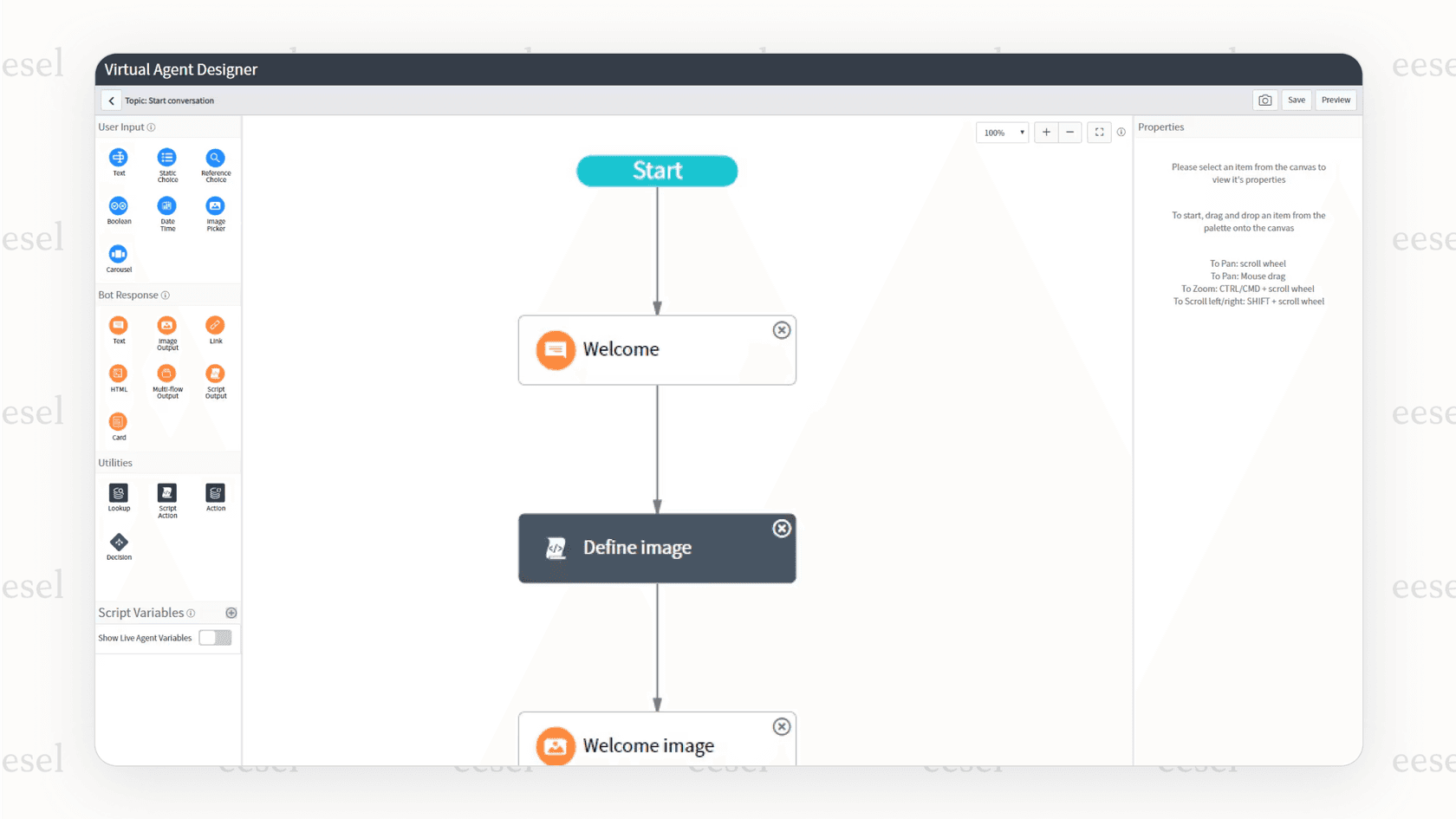
Task: Choose the Decision utility icon
Action: click(x=119, y=543)
